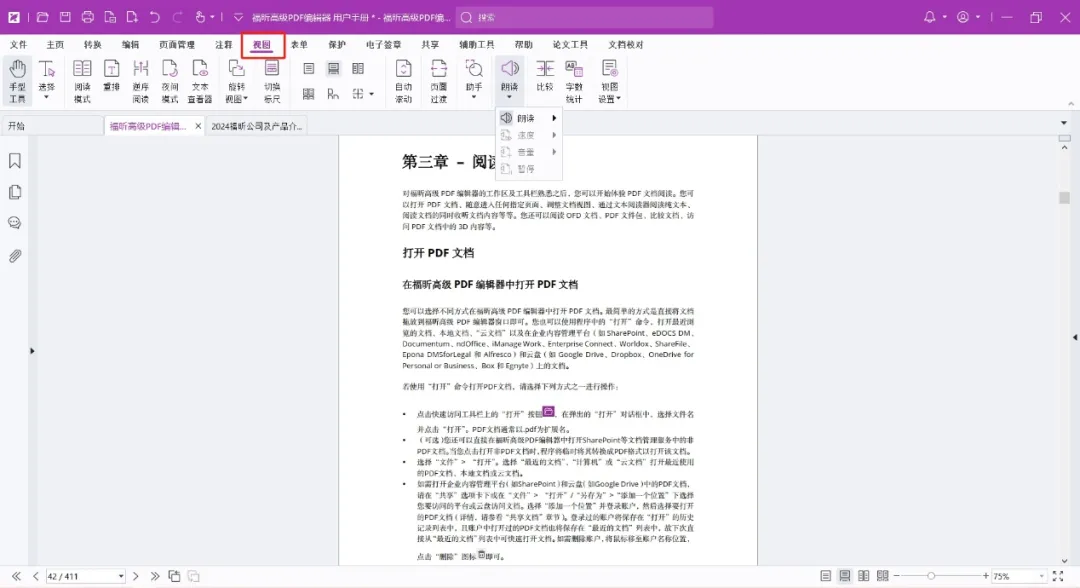Adjust the zoom slider in status bar
The height and width of the screenshot is (588, 1080).
click(x=931, y=576)
